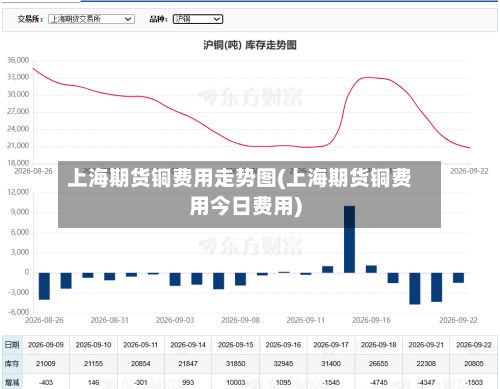Click the 36,000 y-axis label
500x389 pixels.
tap(18, 60)
